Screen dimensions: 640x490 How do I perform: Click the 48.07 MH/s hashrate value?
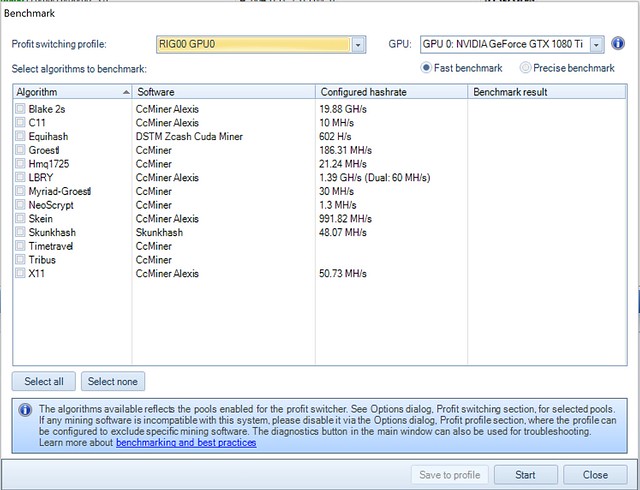click(x=343, y=232)
